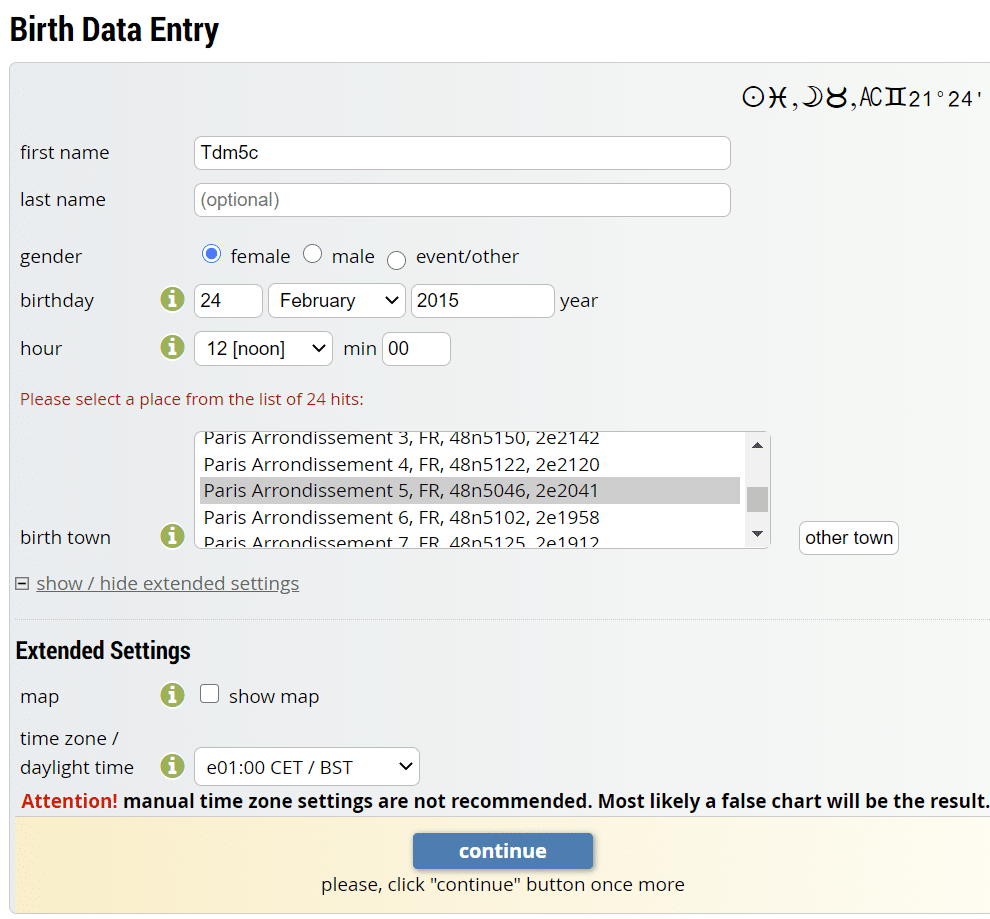The image size is (990, 919).
Task: Select Paris Arrondissement 4 in the list
Action: click(x=470, y=465)
